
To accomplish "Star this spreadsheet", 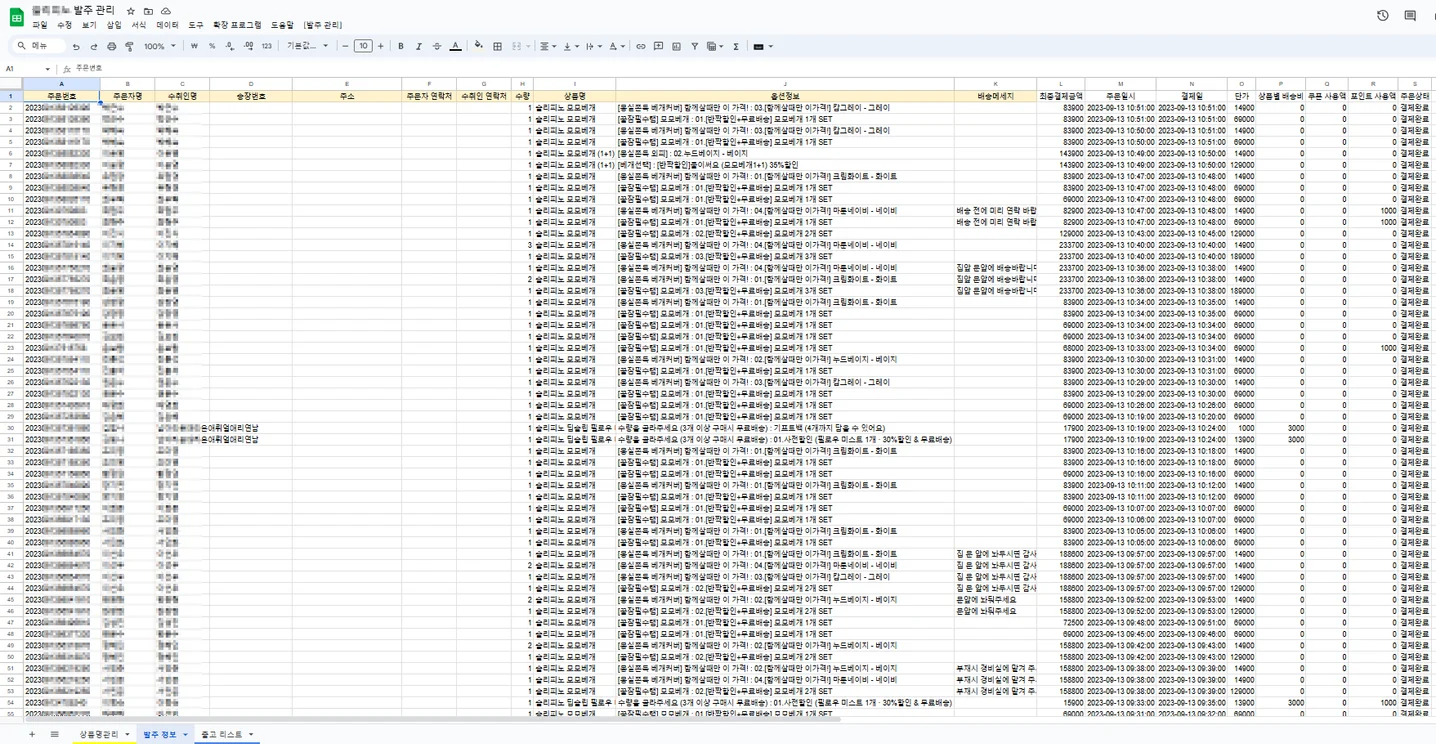I will click(130, 11).
